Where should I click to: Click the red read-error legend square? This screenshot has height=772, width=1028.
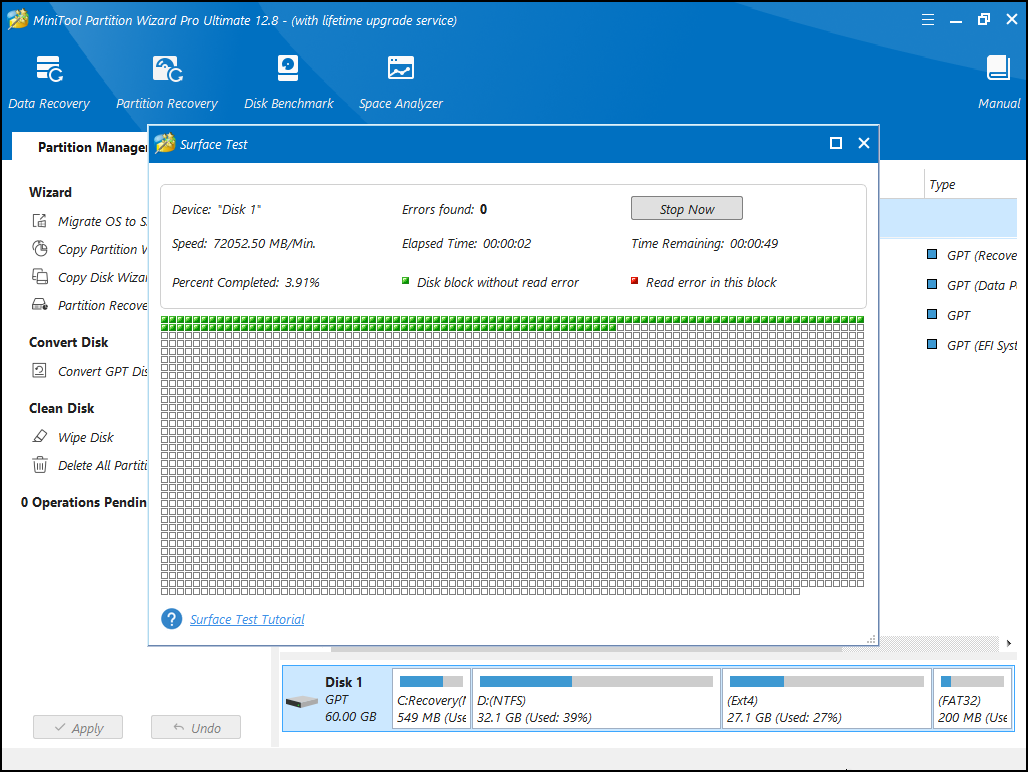(x=634, y=281)
